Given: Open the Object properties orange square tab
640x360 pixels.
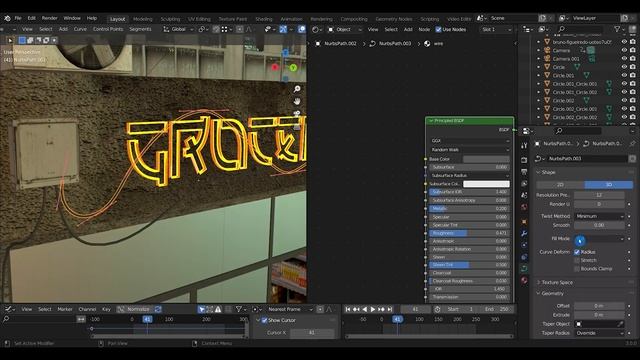Looking at the screenshot, I should [524, 222].
